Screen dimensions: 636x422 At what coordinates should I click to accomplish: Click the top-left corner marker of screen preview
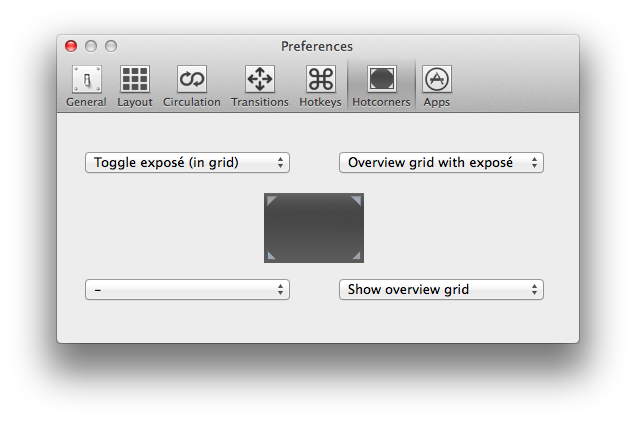tap(271, 201)
